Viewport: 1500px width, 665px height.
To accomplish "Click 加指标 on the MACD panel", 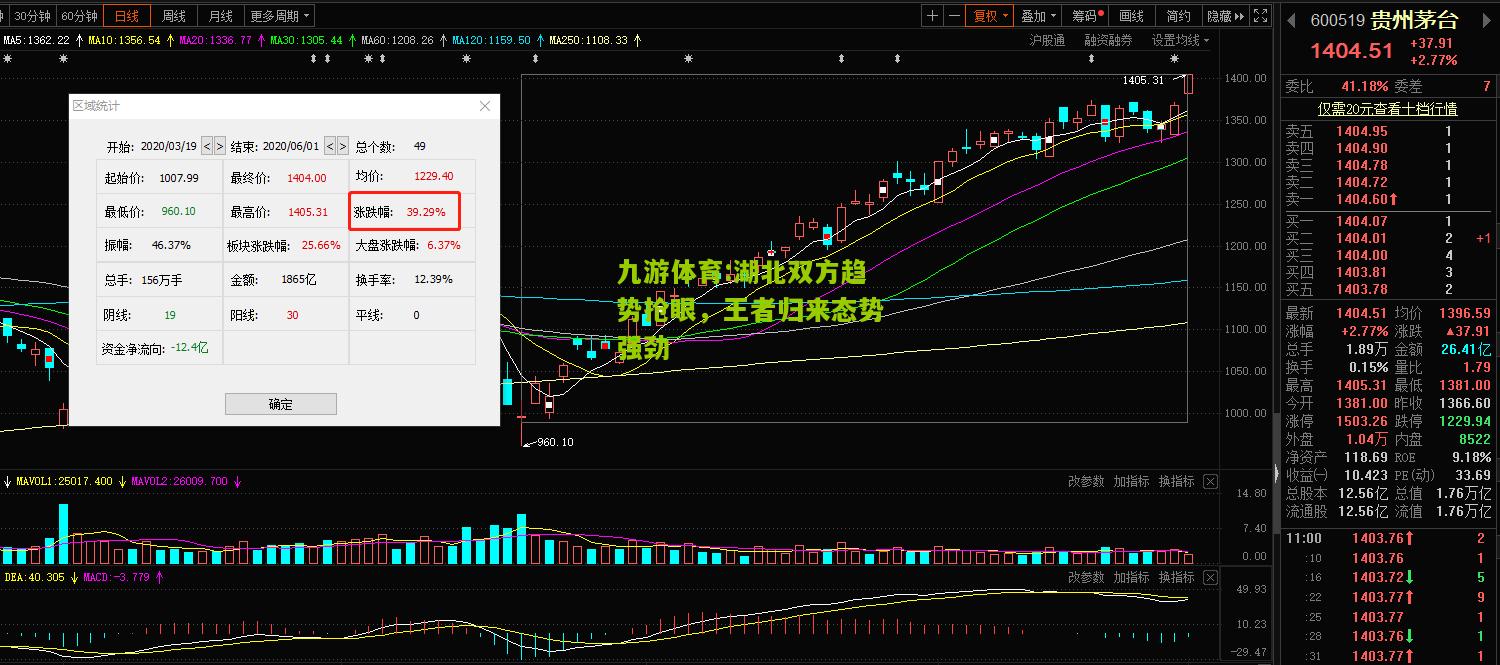I will tap(1132, 577).
